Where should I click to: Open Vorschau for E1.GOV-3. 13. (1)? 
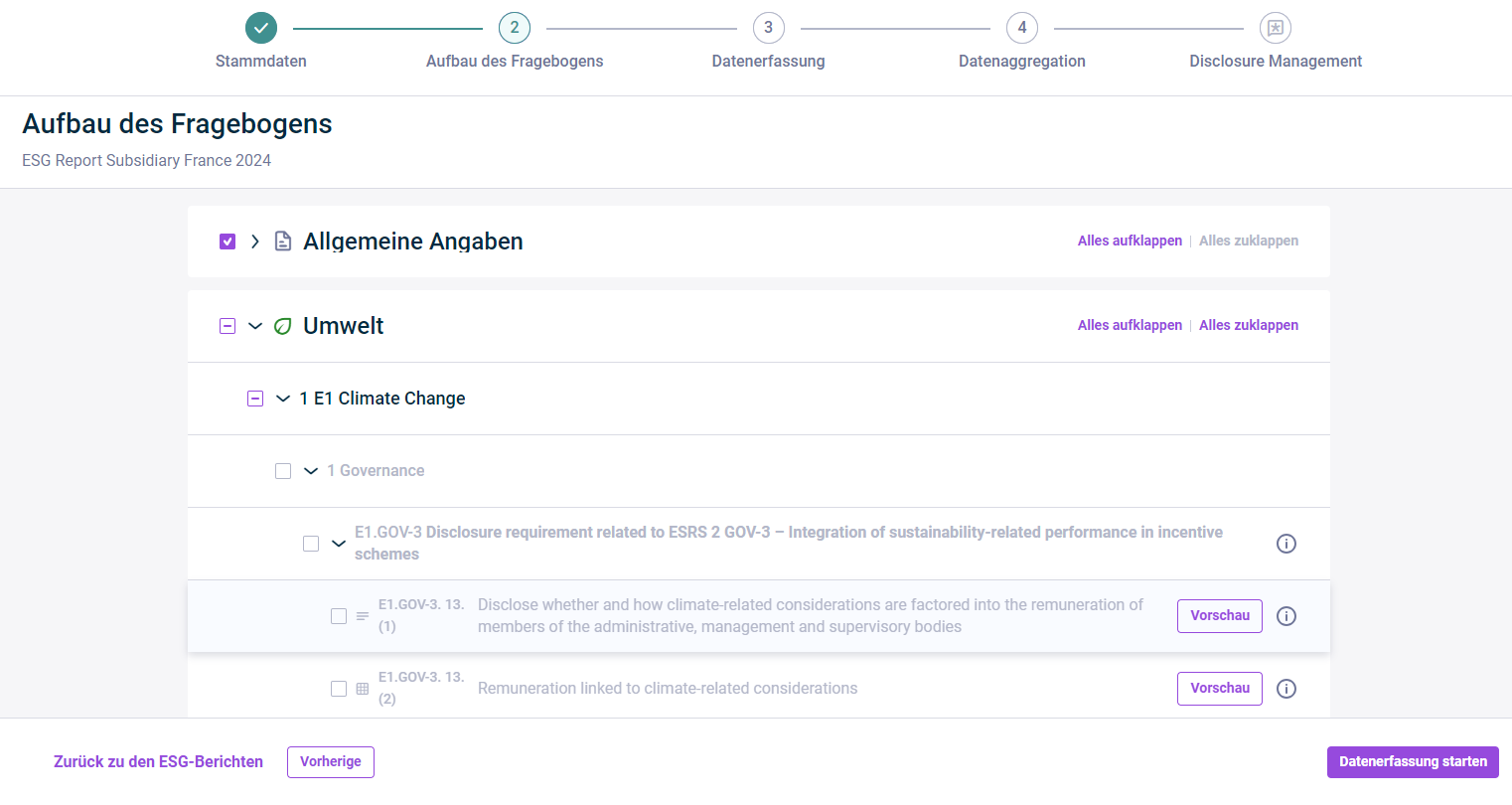click(x=1220, y=616)
